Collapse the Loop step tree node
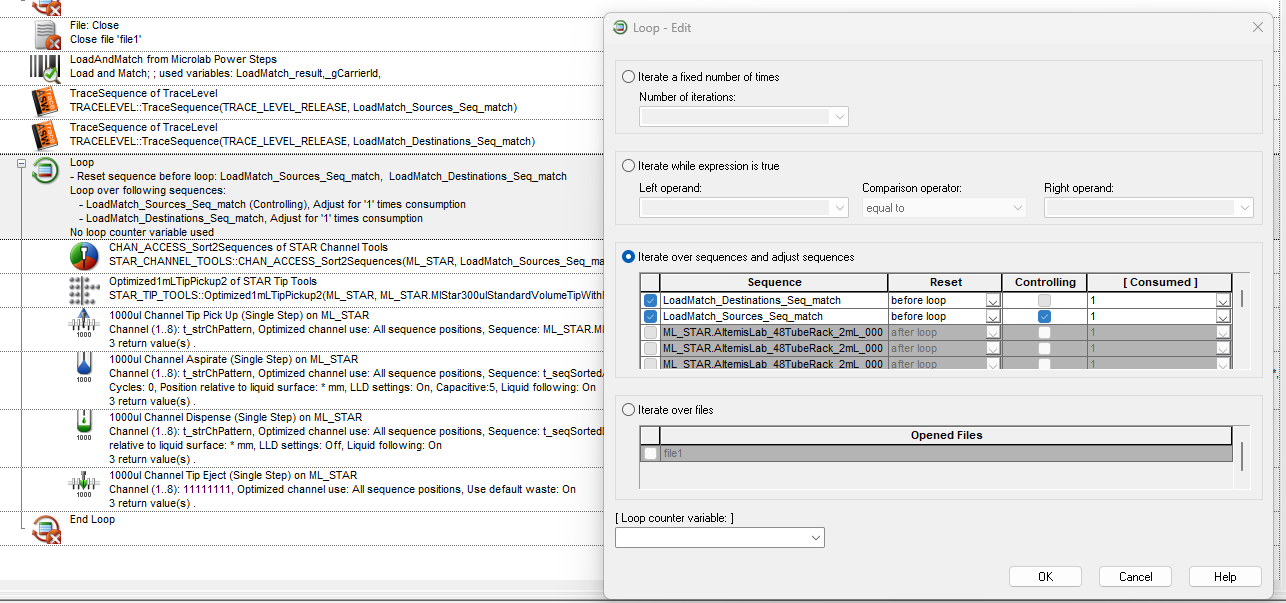 click(x=21, y=163)
